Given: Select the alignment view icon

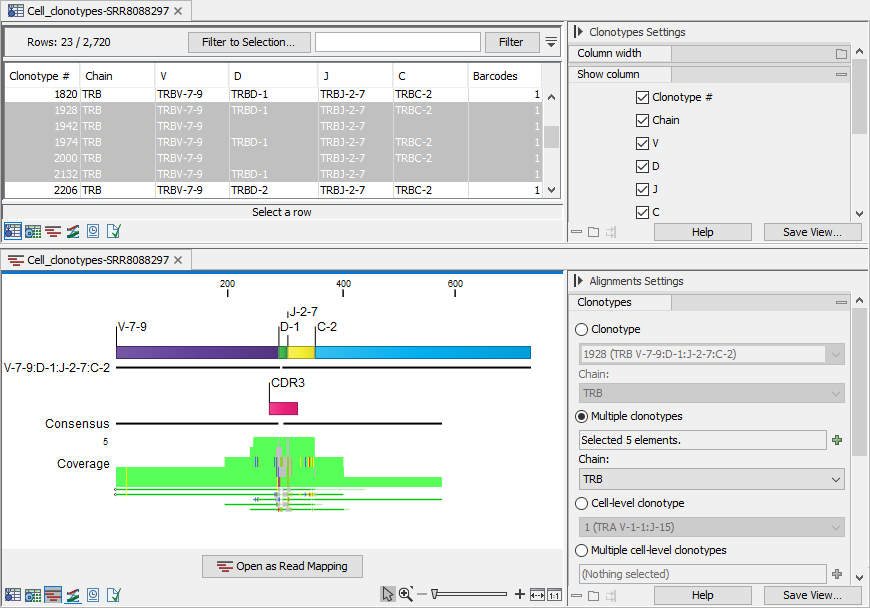Looking at the screenshot, I should 52,594.
